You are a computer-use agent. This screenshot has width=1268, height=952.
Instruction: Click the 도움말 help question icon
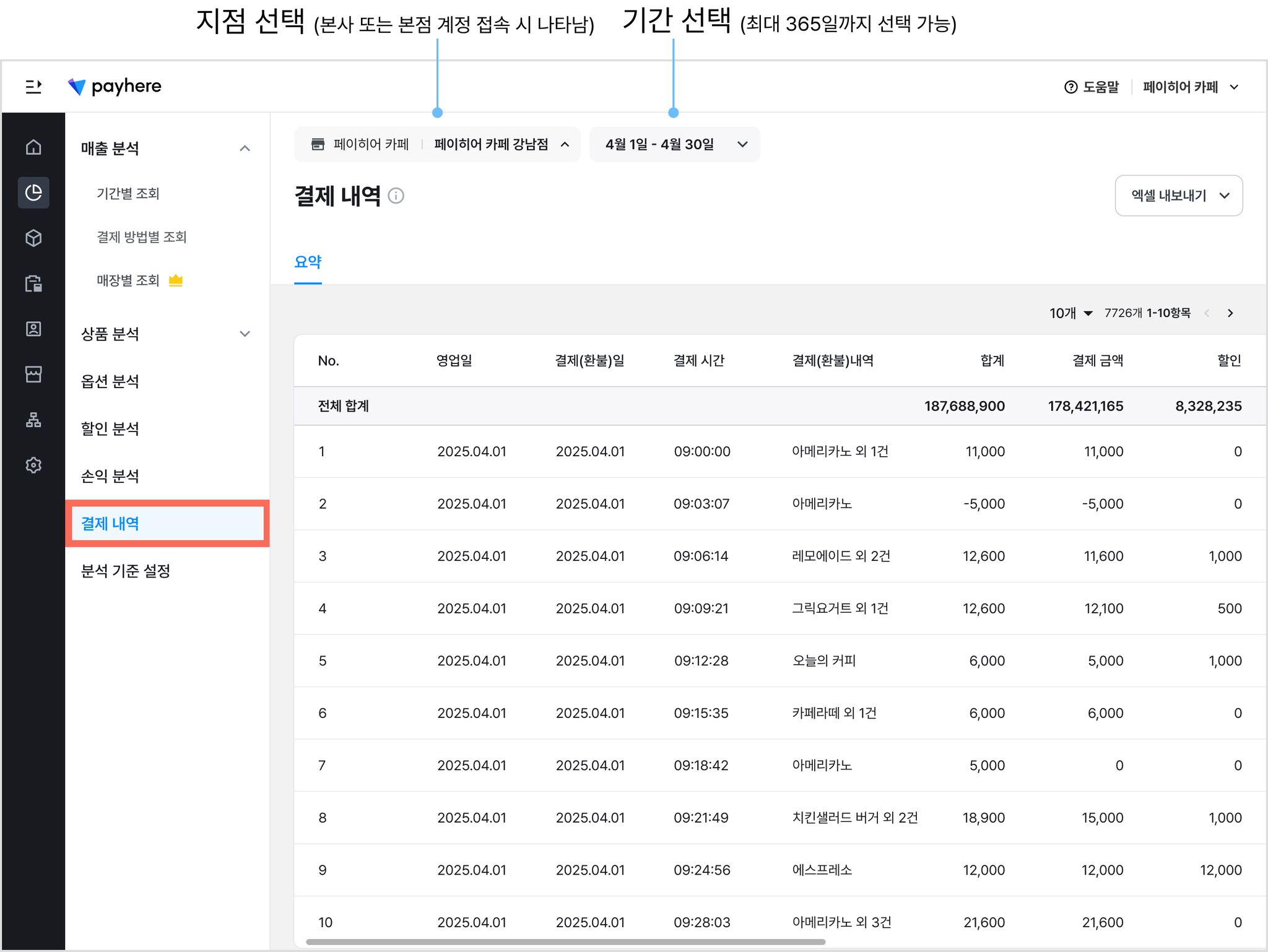point(1070,87)
